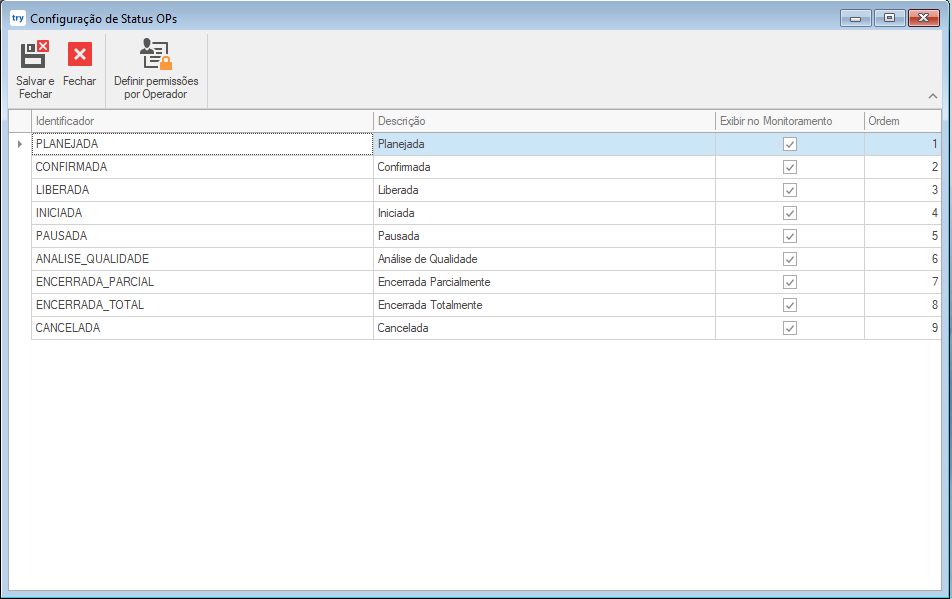This screenshot has height=599, width=952.
Task: Click the Iniciada description cell
Action: coord(544,213)
